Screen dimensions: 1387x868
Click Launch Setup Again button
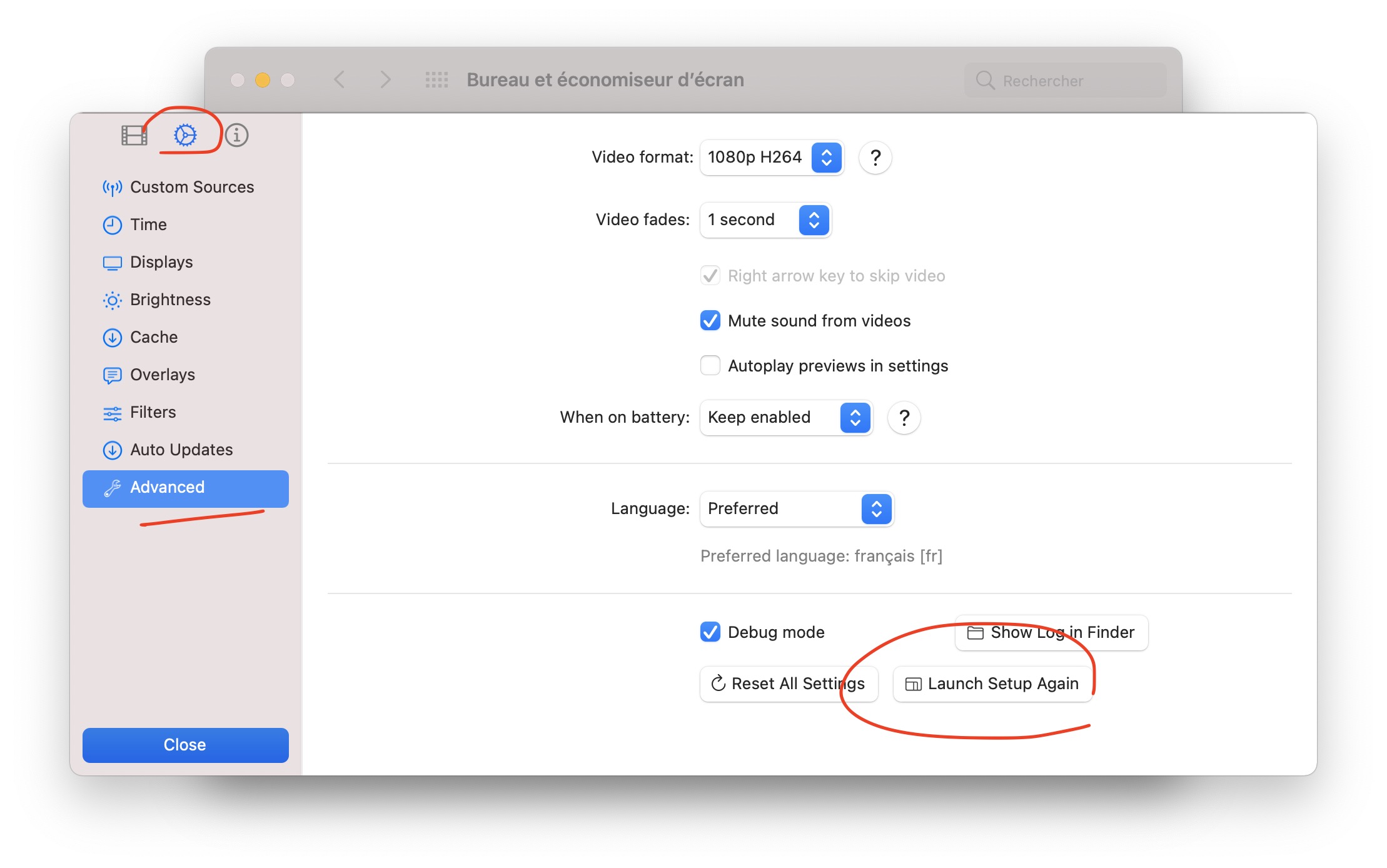[x=992, y=684]
